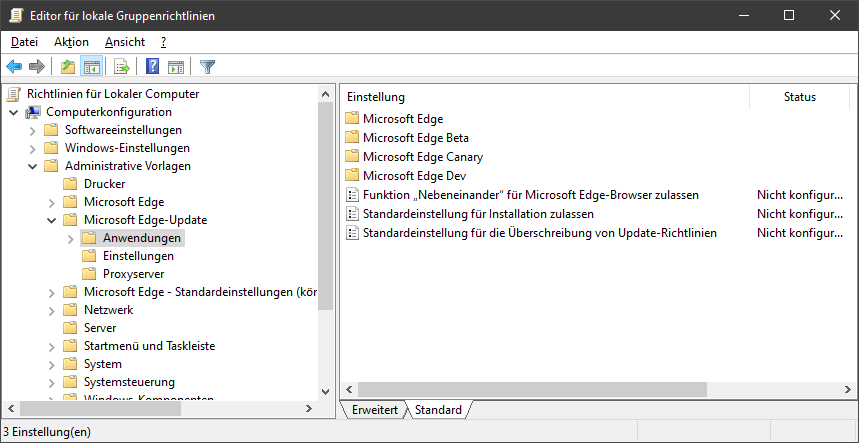Screen dimensions: 859x443
Task: Select the Microsoft Edge Canary folder
Action: tap(422, 157)
